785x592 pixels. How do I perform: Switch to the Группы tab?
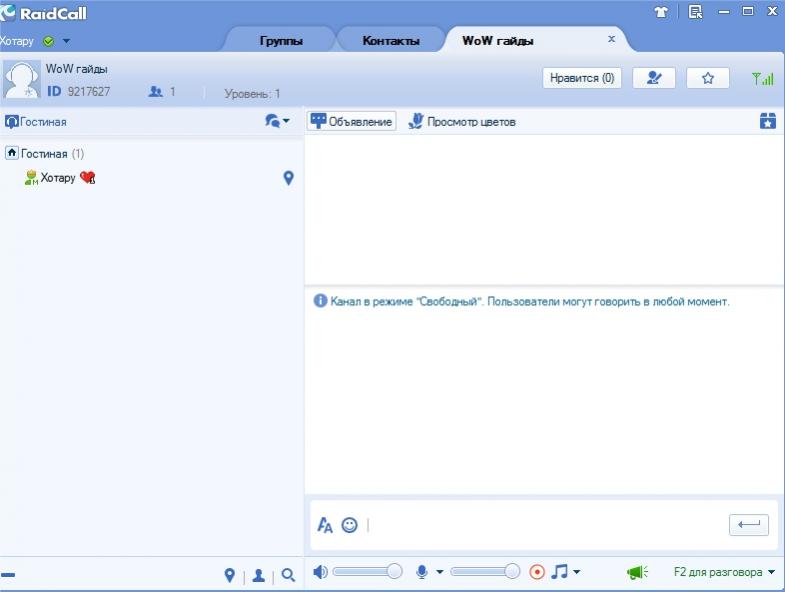(x=280, y=41)
